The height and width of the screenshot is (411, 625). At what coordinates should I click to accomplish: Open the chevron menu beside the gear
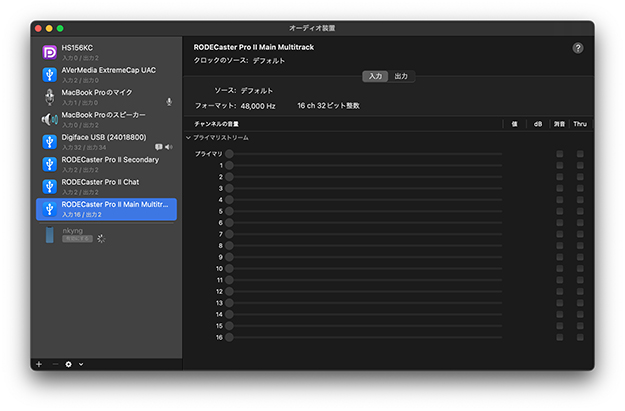81,364
